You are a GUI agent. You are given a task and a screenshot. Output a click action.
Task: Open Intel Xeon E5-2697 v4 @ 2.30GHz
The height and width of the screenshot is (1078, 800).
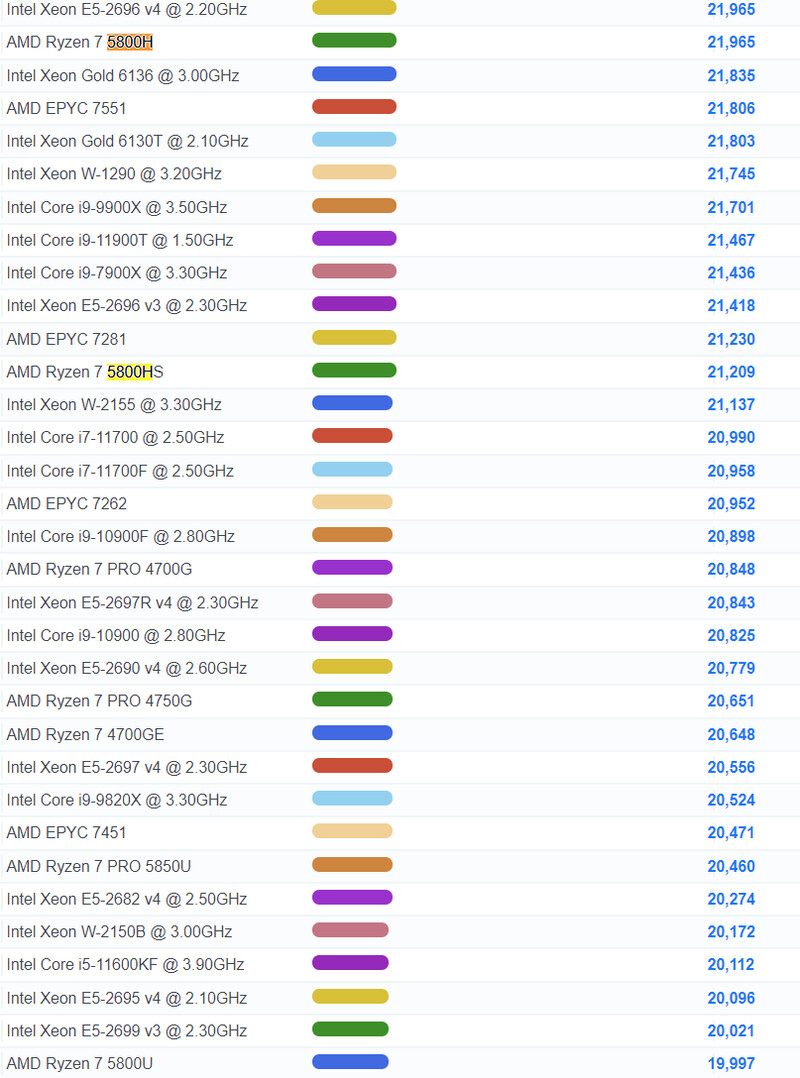(x=126, y=767)
